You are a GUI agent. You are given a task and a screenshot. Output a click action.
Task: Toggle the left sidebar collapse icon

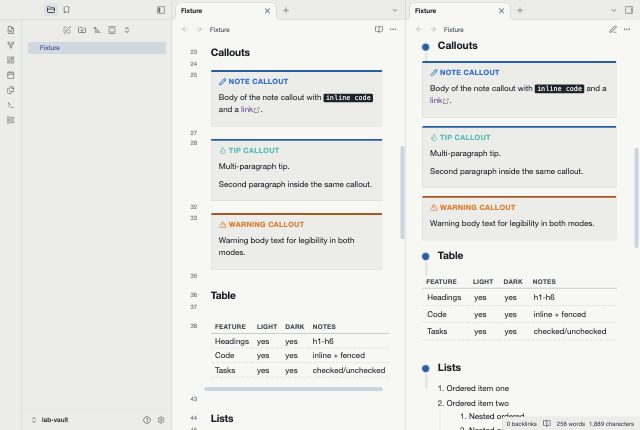pyautogui.click(x=161, y=10)
